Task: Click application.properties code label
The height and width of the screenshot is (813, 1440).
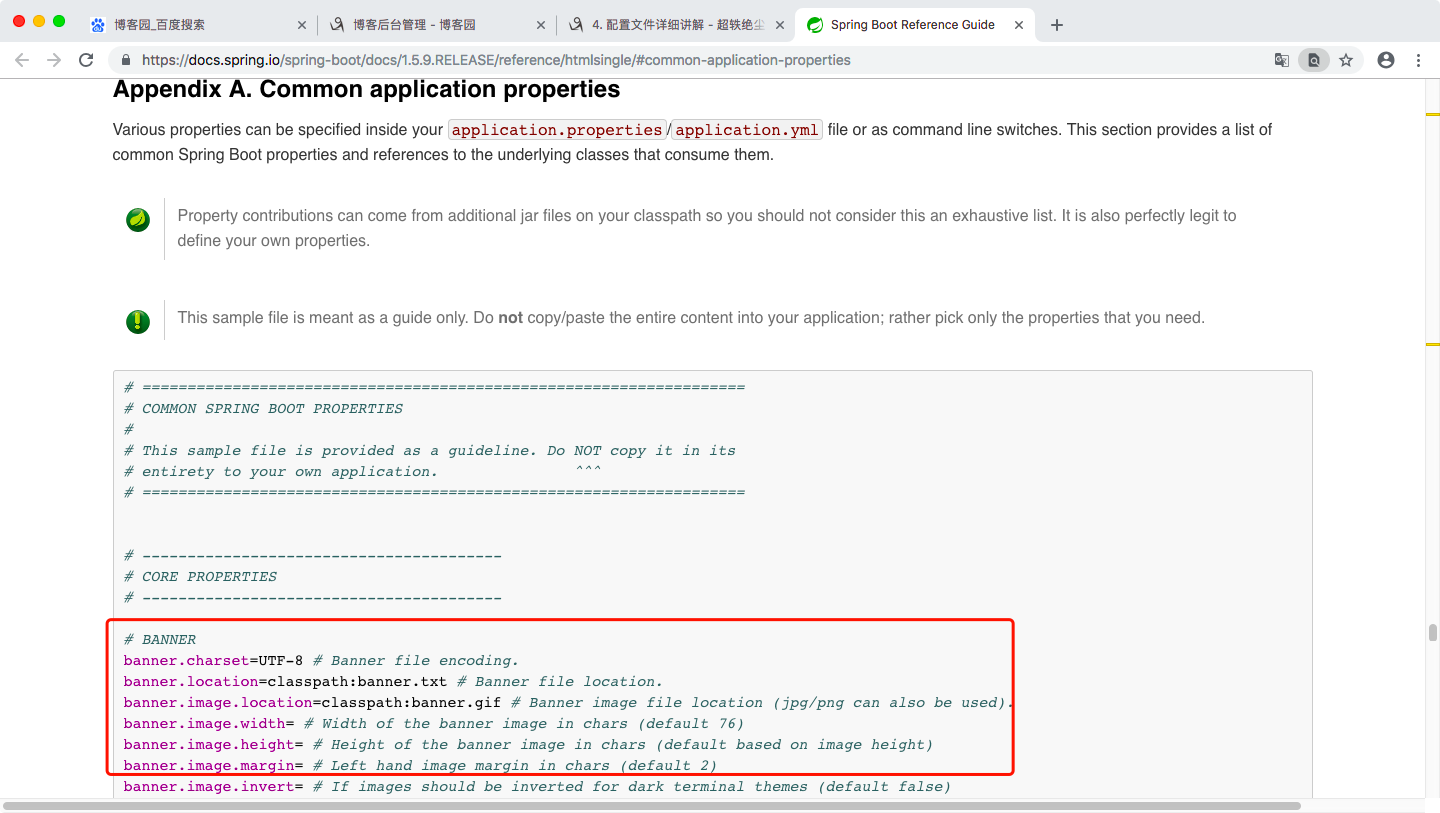Action: [557, 130]
